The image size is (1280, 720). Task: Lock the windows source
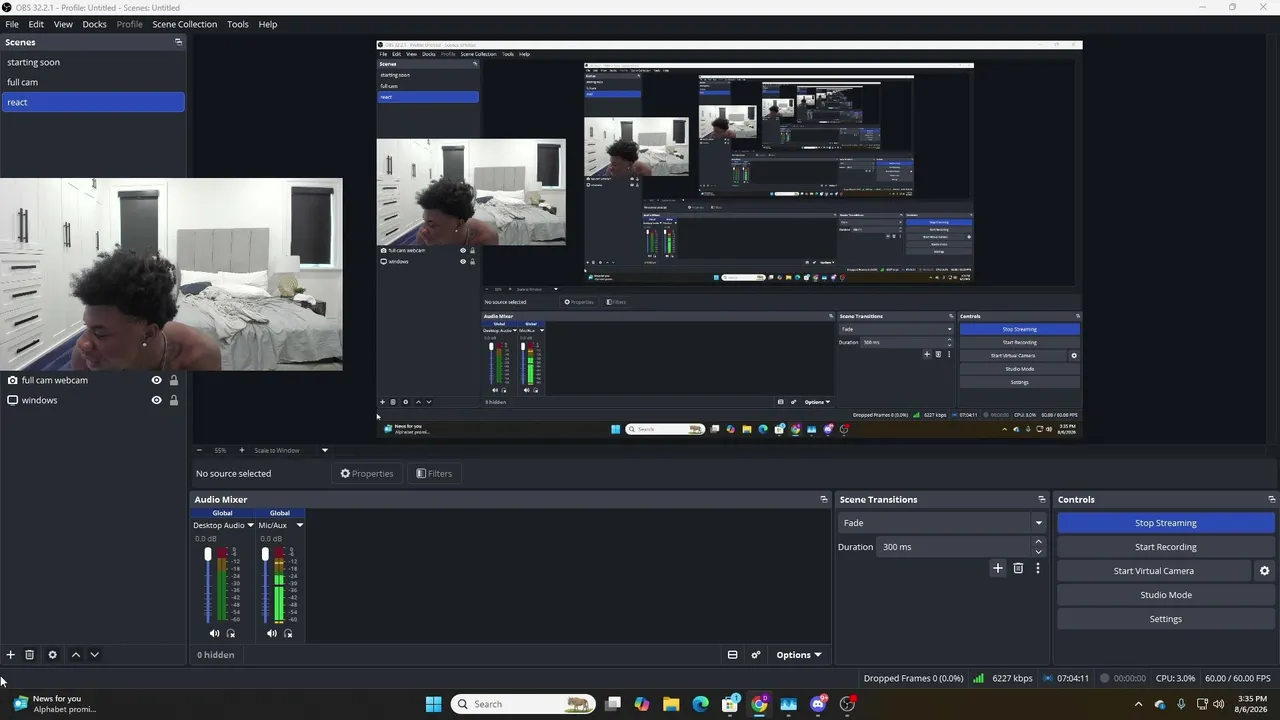174,400
